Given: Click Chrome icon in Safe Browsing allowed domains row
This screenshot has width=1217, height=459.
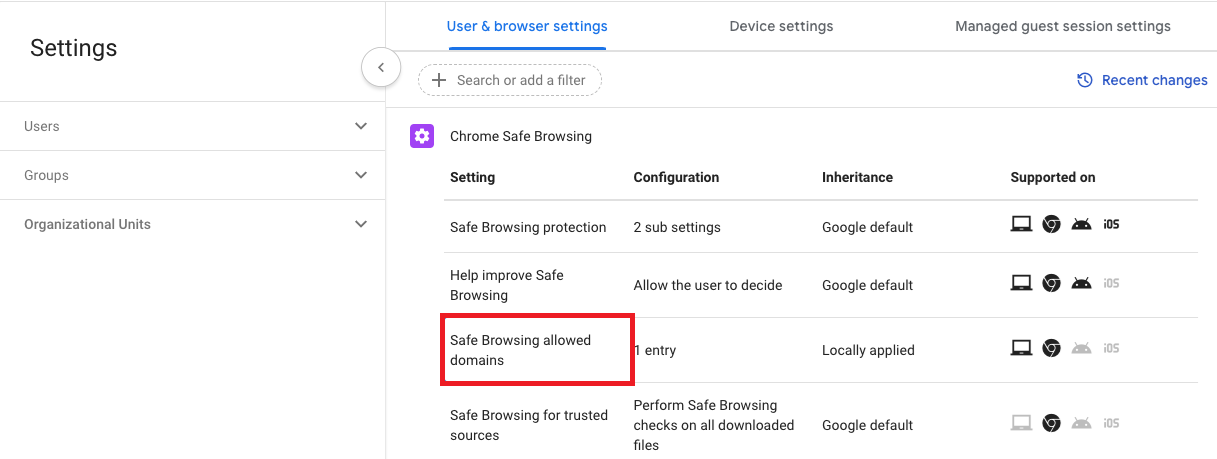Looking at the screenshot, I should pos(1051,348).
